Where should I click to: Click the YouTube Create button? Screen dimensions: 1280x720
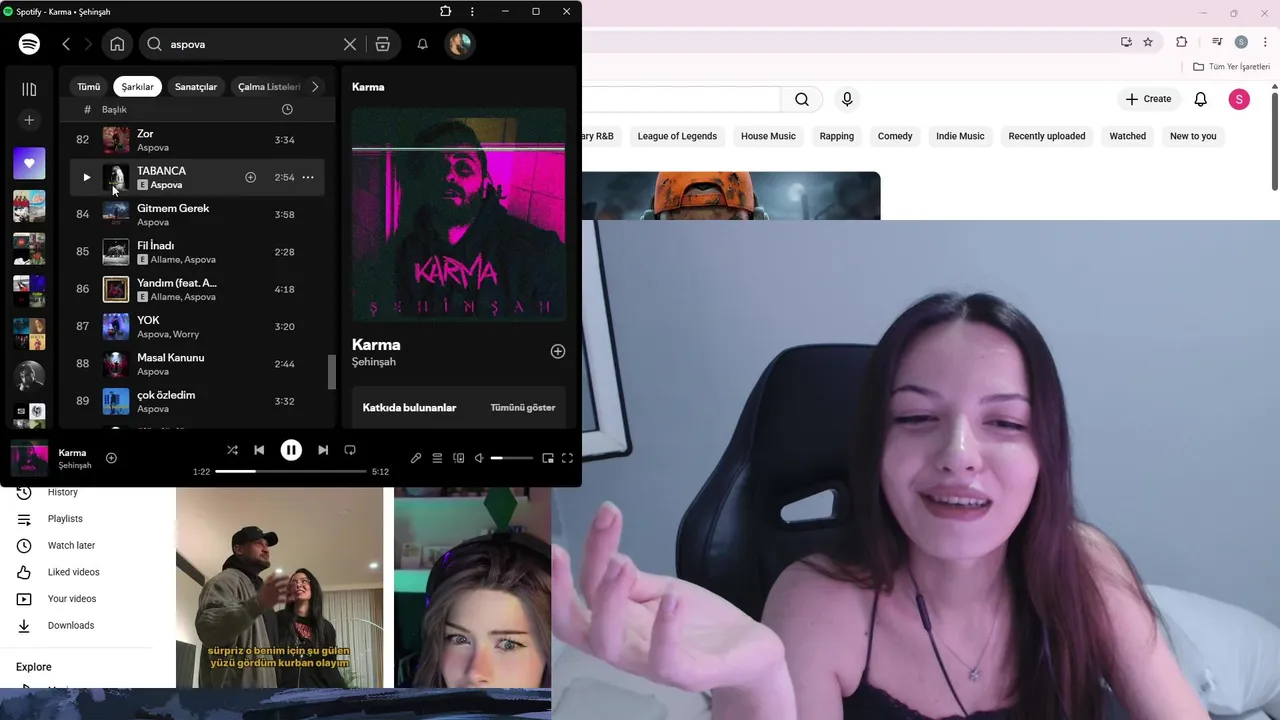point(1148,99)
